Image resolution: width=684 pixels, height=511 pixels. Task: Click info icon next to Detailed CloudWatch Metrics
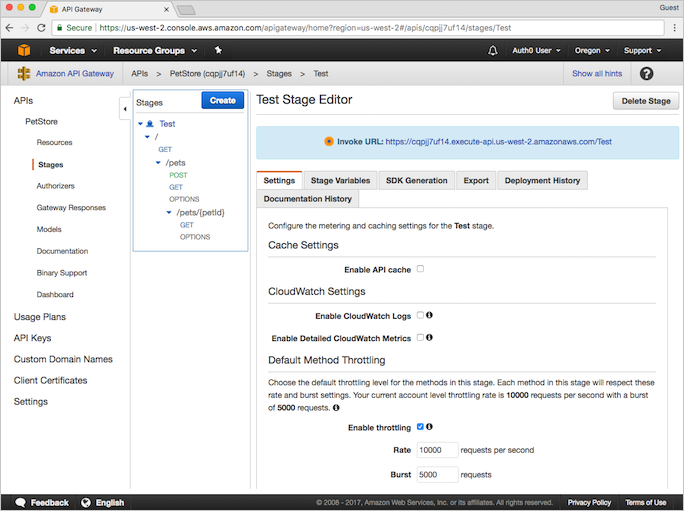429,337
